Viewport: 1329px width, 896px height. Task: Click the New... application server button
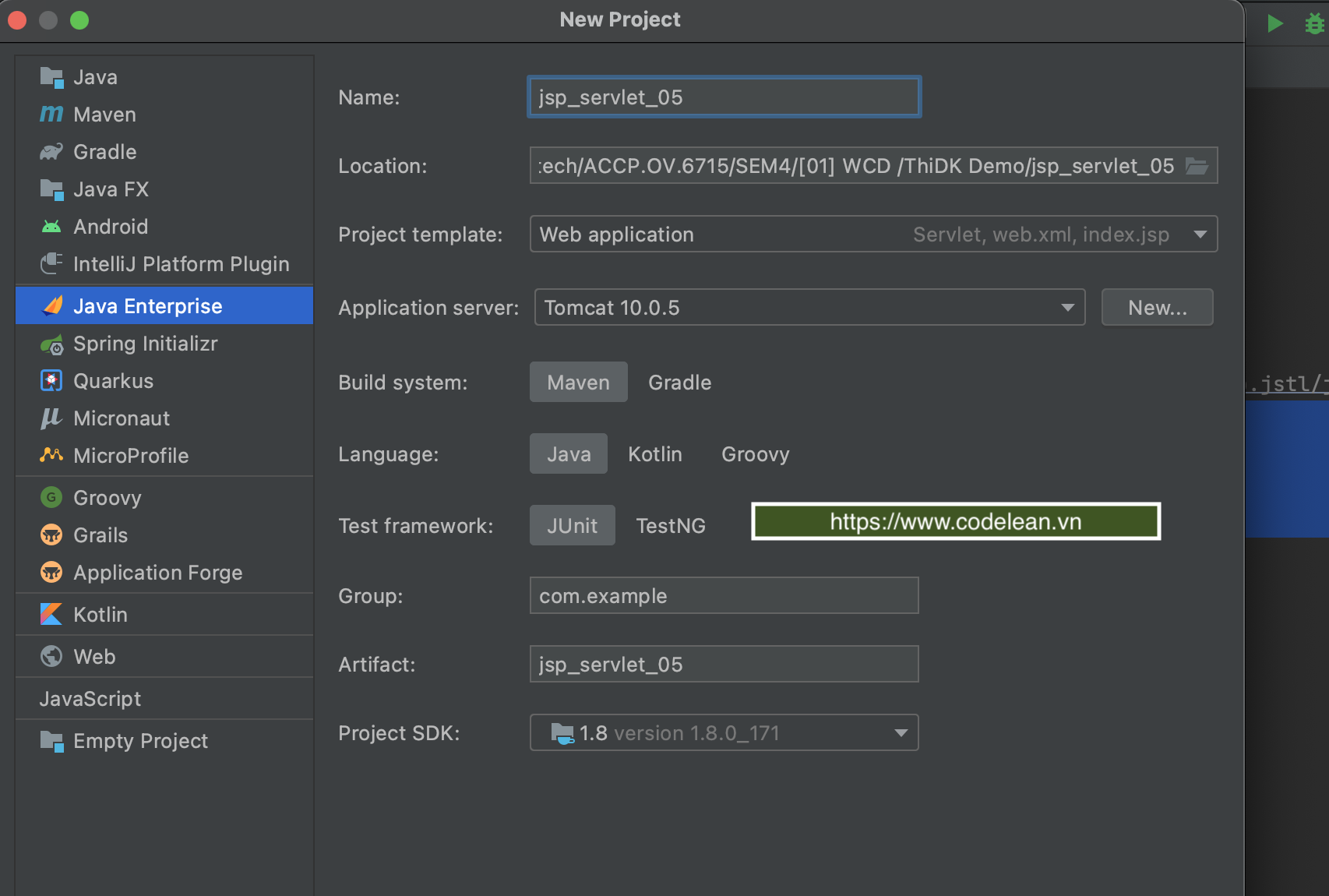1157,307
